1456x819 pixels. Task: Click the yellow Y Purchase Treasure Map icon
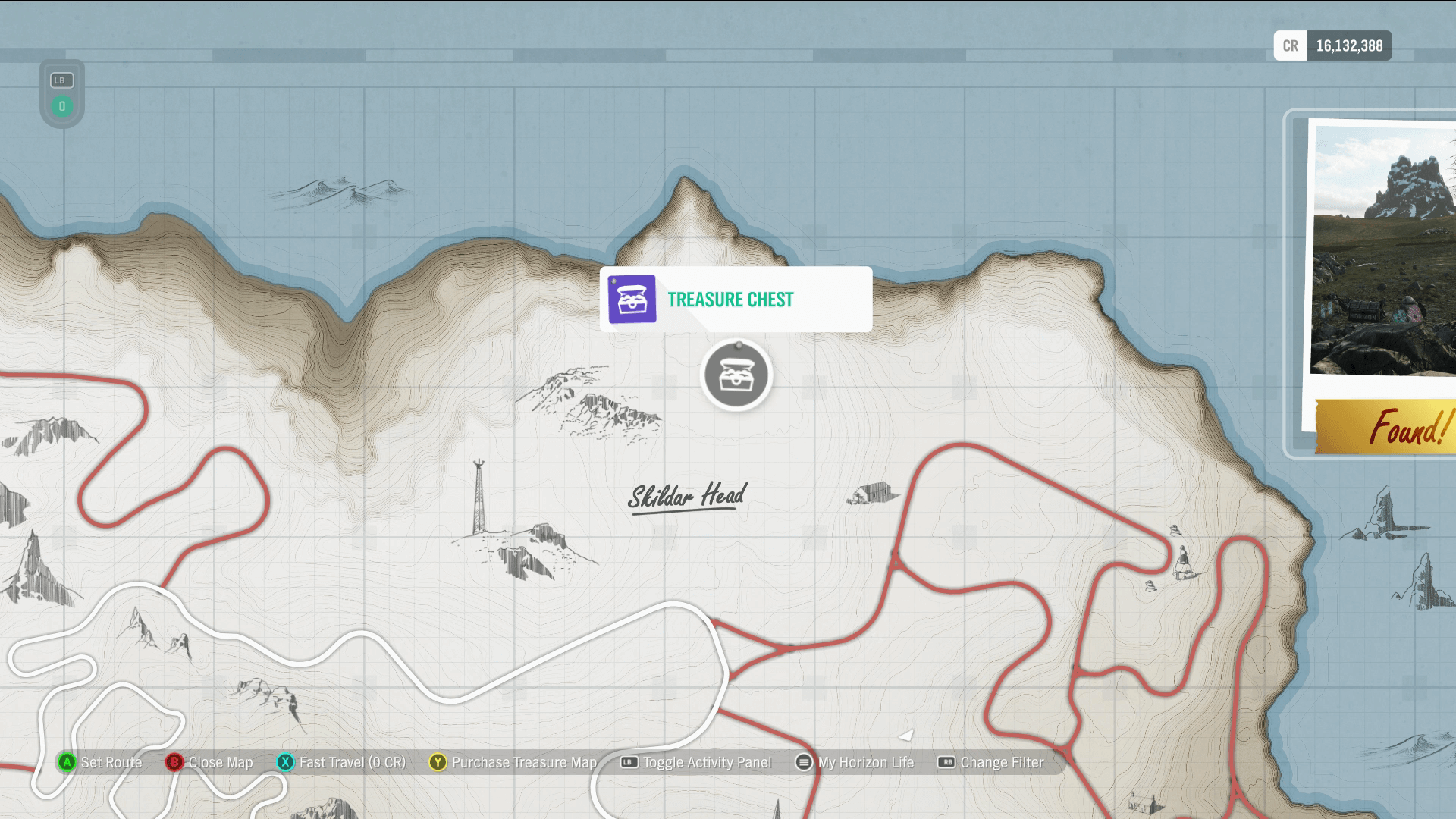click(x=438, y=762)
